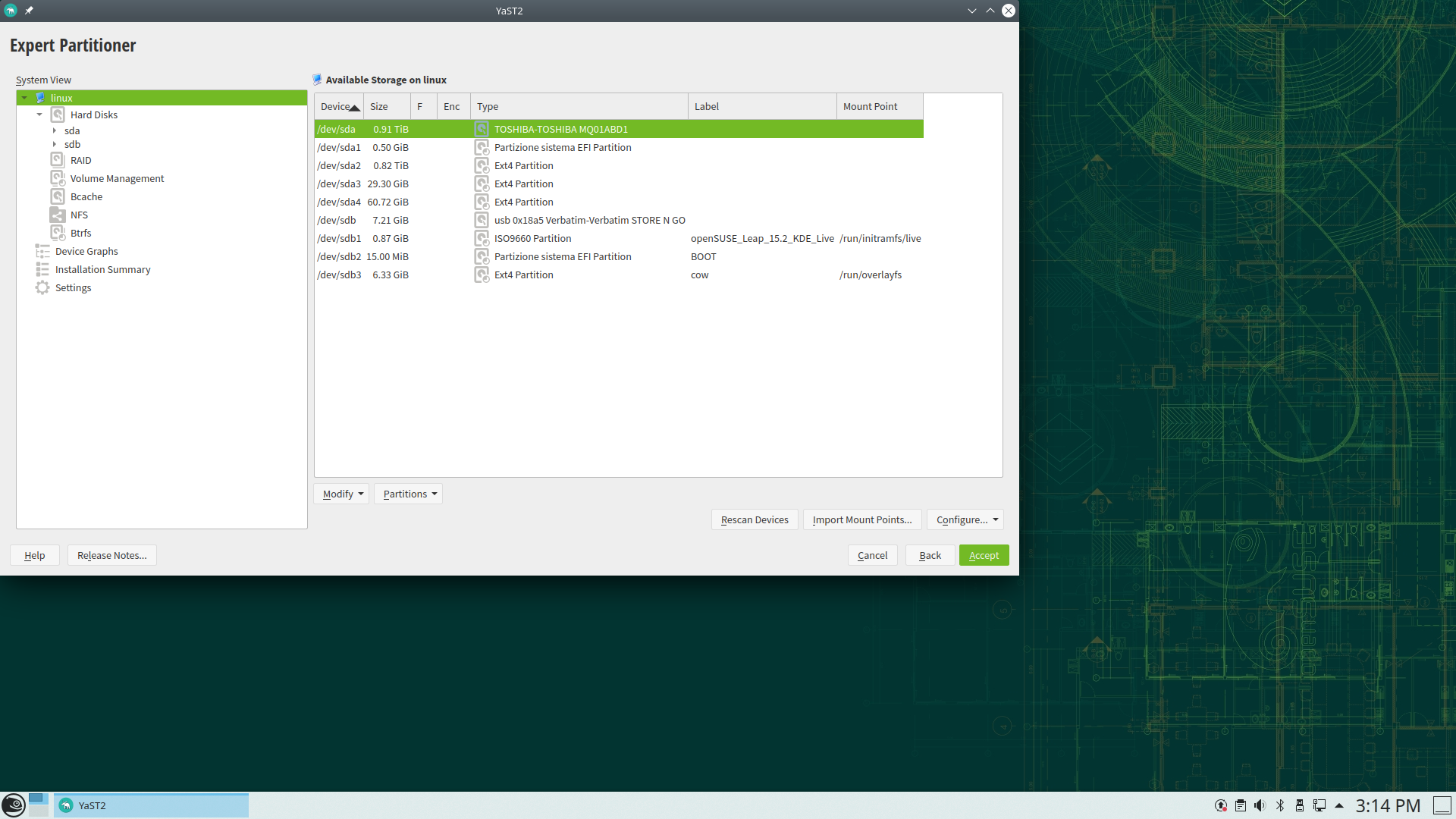The width and height of the screenshot is (1456, 819).
Task: Open the Partitions dropdown menu
Action: (409, 494)
